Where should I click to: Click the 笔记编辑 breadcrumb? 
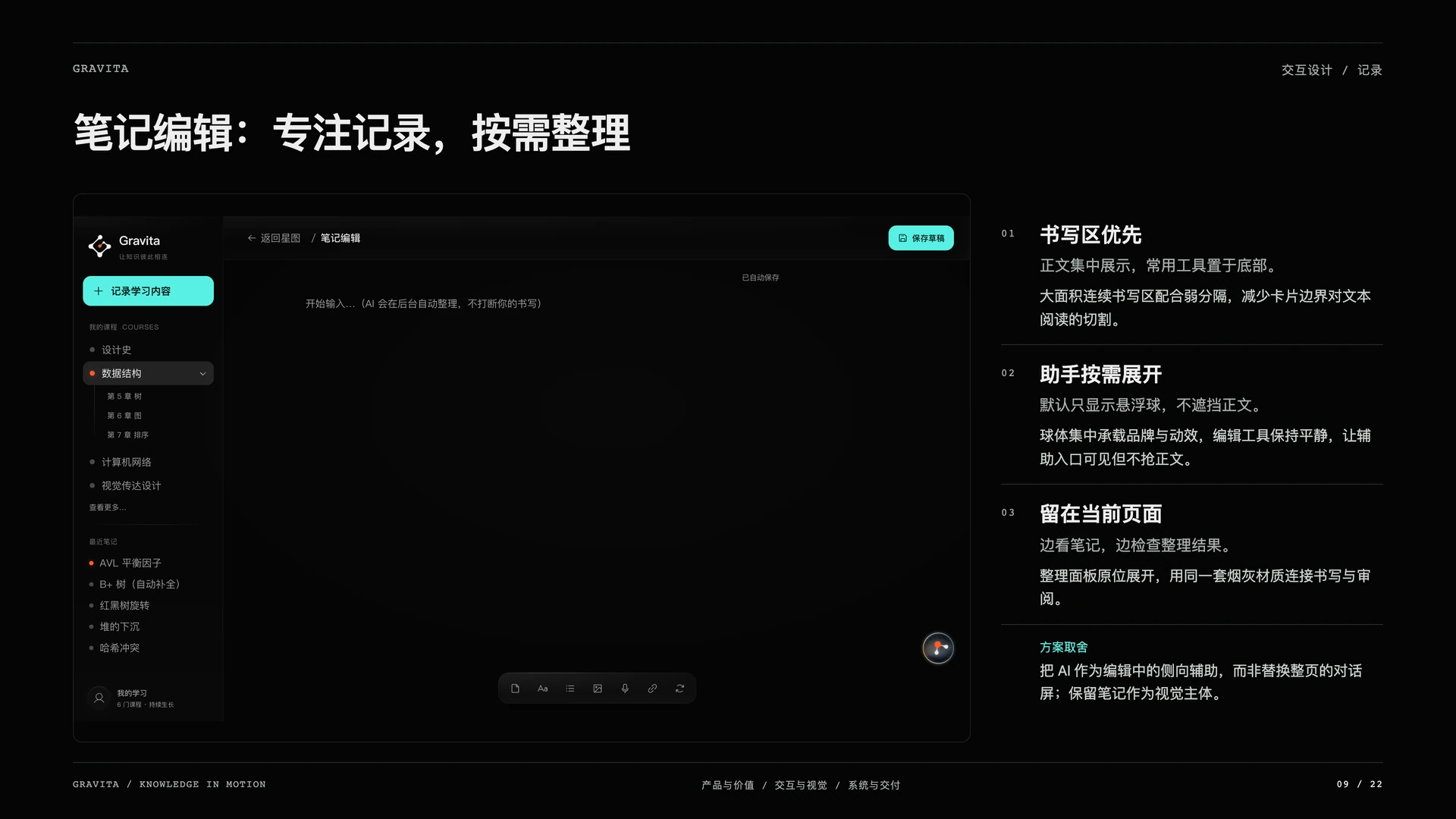(x=340, y=238)
